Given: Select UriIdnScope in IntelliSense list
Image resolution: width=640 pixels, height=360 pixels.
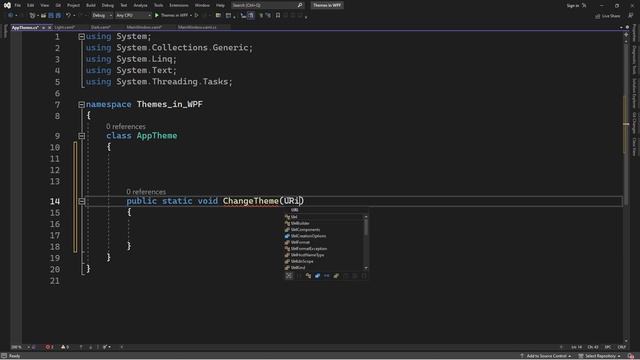Looking at the screenshot, I should 324,261.
